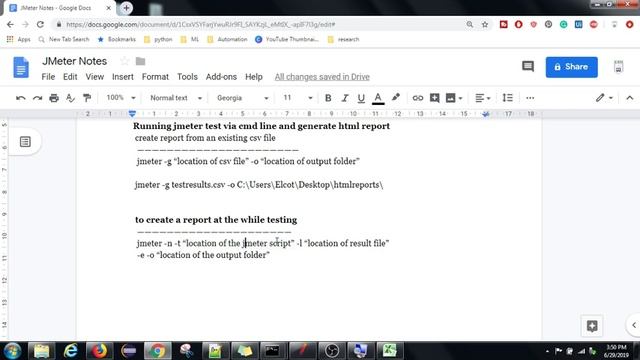Open the Windows Start menu
The image size is (640, 360).
(x=12, y=351)
